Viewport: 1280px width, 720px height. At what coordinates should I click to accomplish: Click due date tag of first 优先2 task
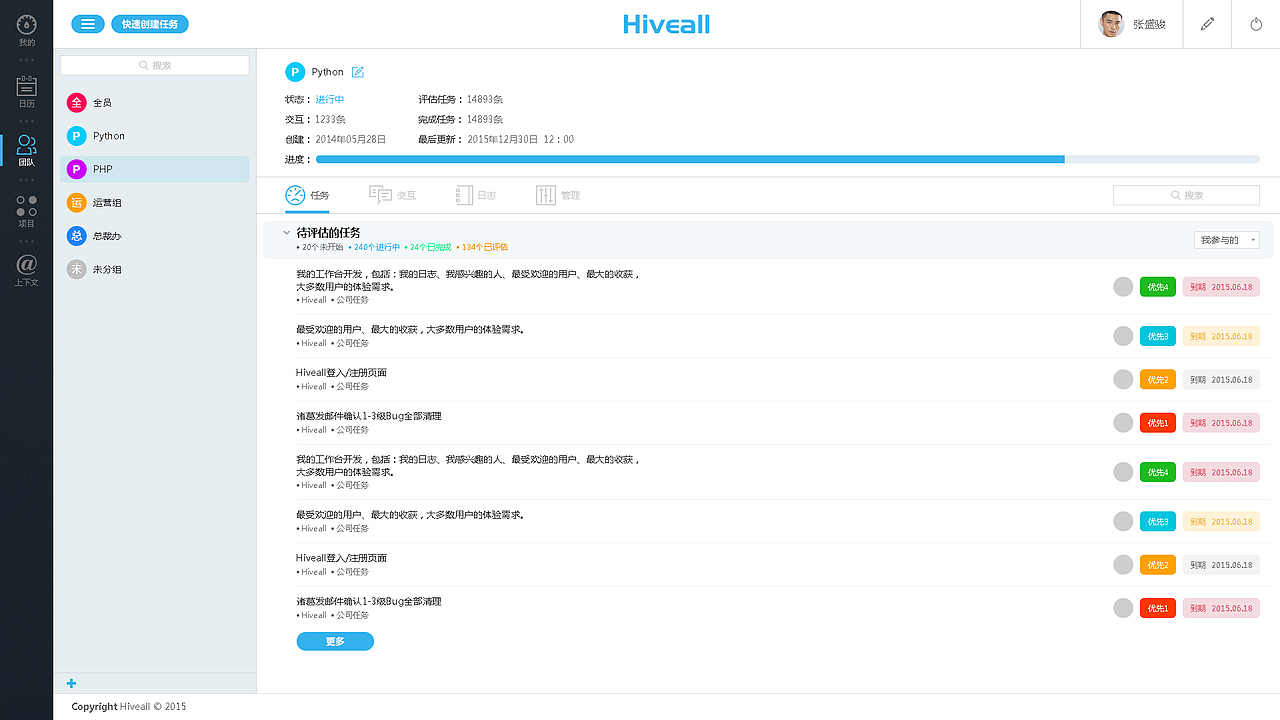1221,379
